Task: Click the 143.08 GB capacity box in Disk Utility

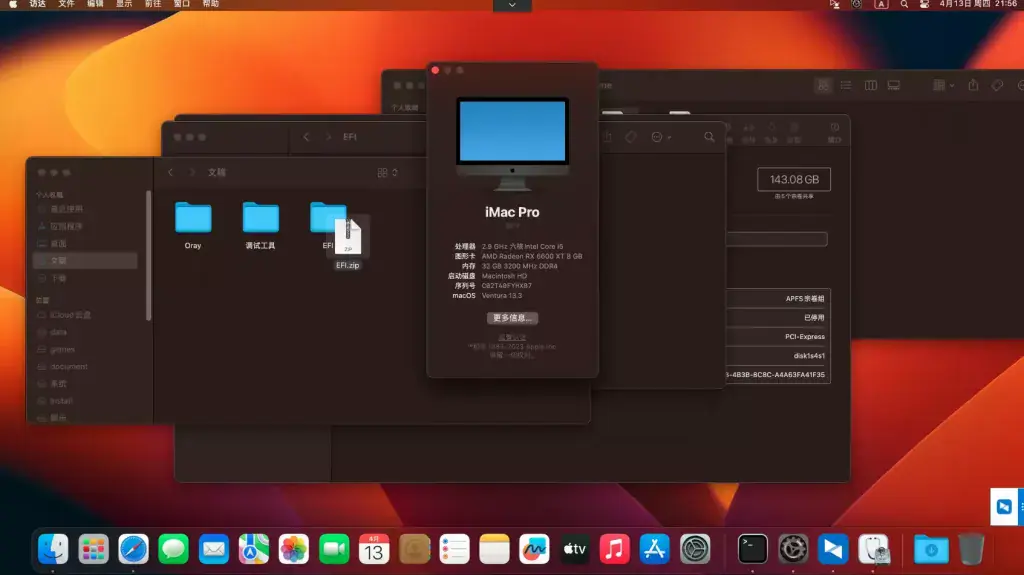Action: [x=794, y=180]
